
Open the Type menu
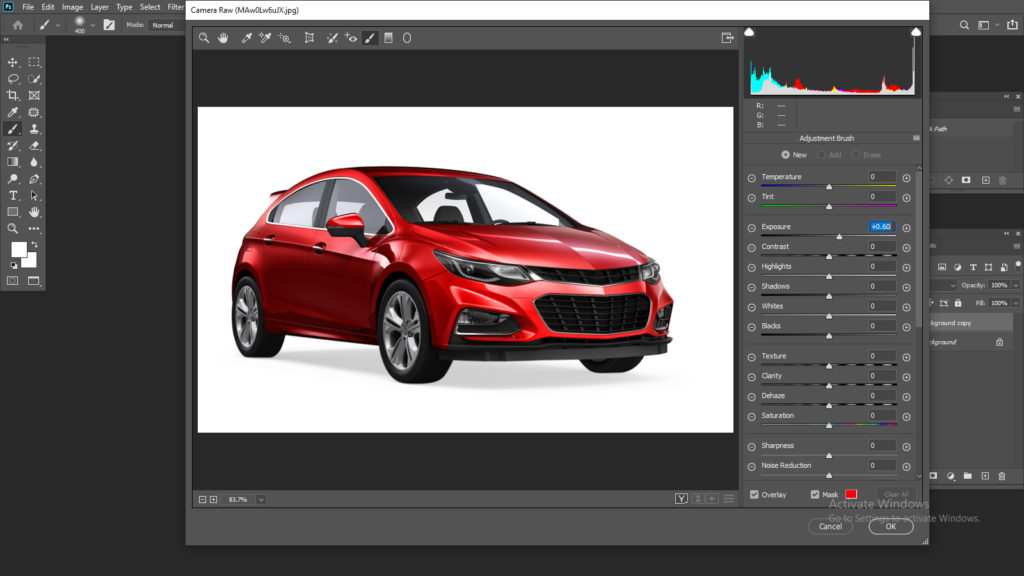tap(124, 7)
